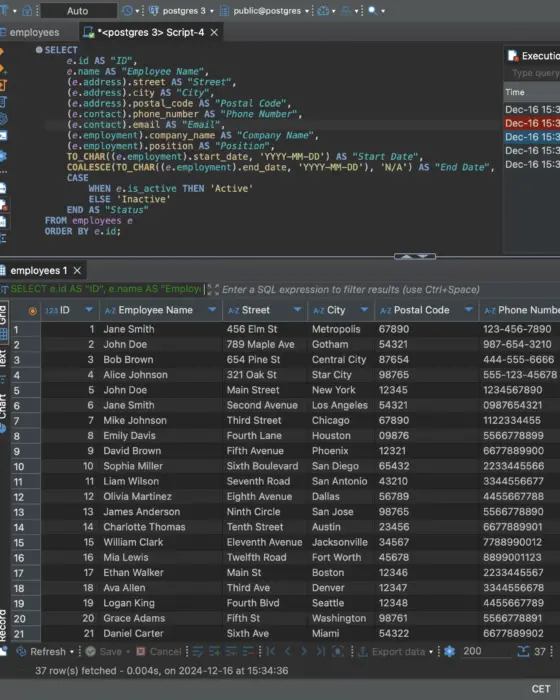
Task: Go to previous row arrow
Action: pos(288,651)
